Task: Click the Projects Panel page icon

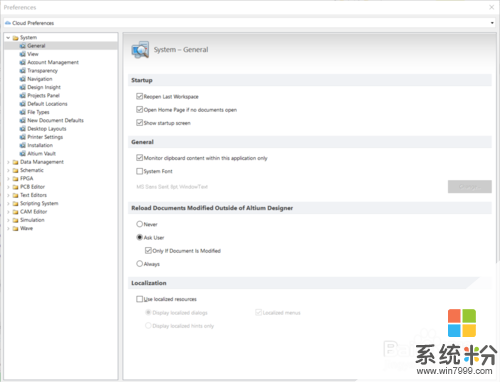Action: (23, 96)
